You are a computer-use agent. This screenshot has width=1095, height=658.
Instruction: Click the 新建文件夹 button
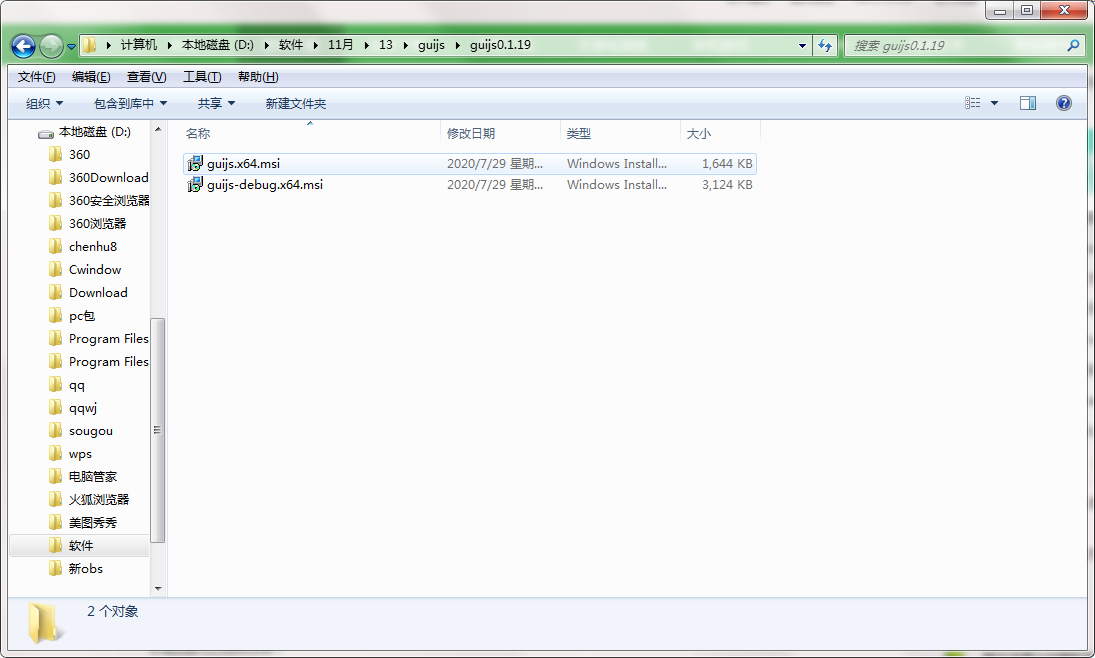point(295,103)
